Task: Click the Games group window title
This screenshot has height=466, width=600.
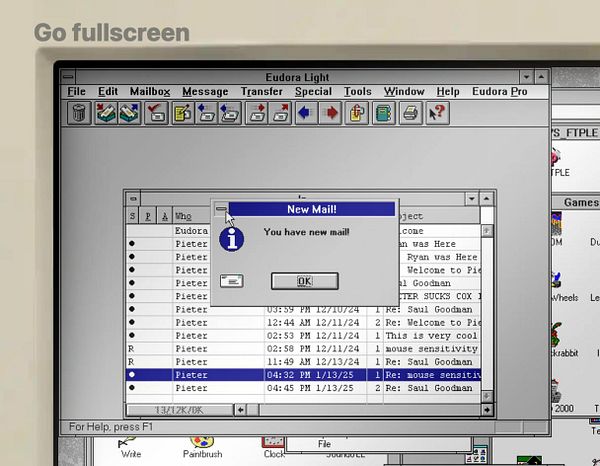Action: tap(580, 202)
